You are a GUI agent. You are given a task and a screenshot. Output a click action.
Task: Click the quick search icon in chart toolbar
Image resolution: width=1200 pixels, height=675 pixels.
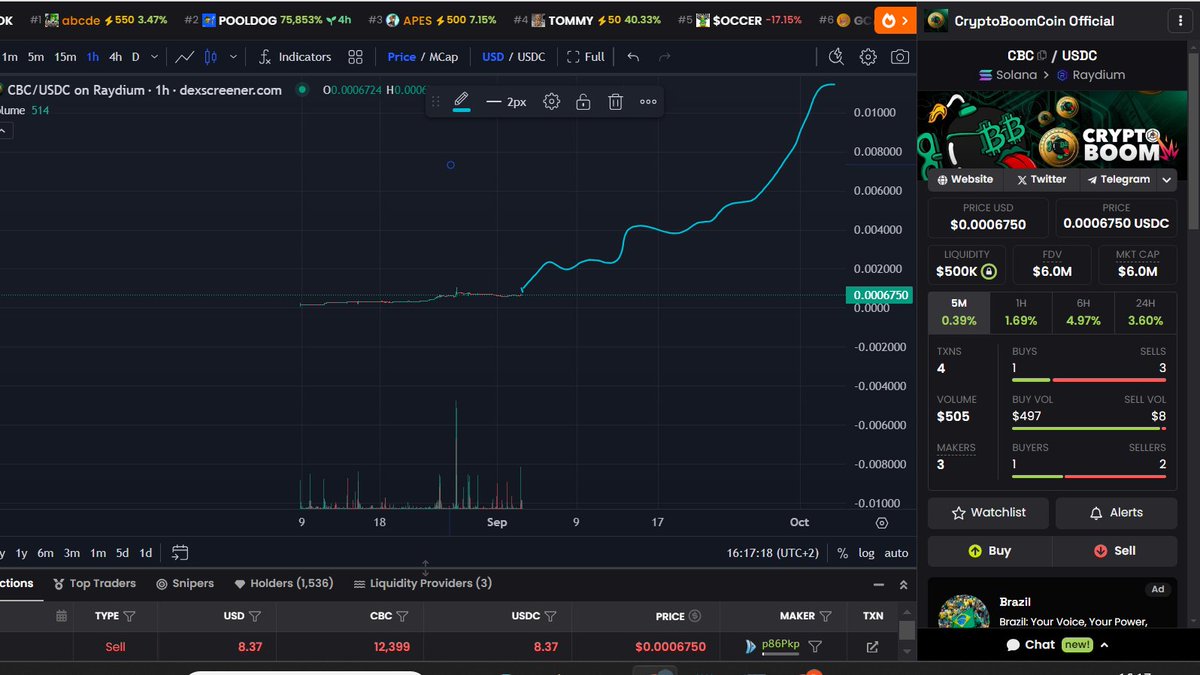pos(837,57)
